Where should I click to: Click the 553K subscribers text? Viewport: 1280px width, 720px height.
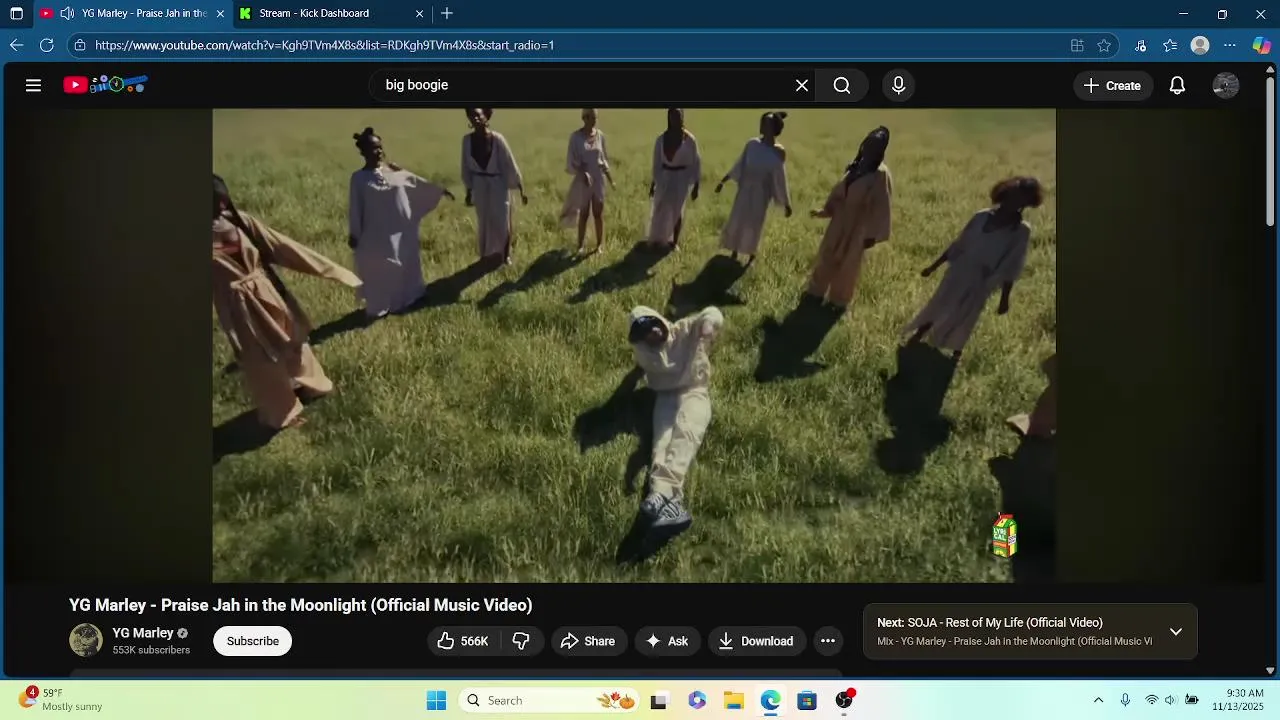151,650
